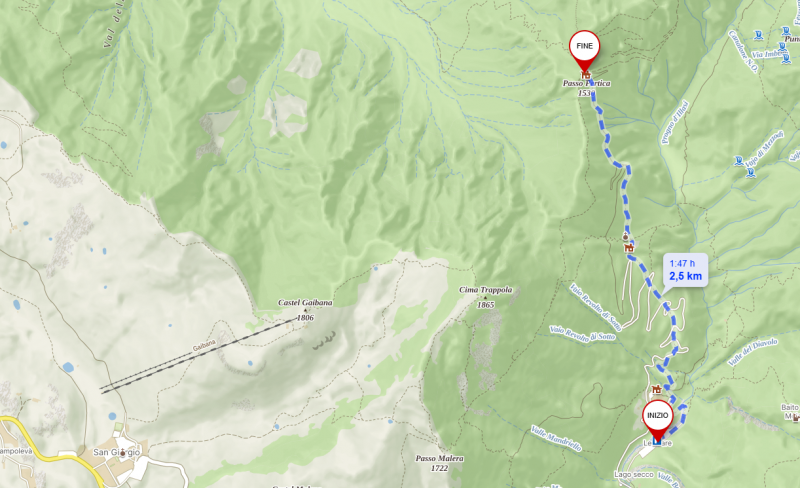Image resolution: width=800 pixels, height=488 pixels.
Task: Click the blue parking icon below INIZIO
Action: pyautogui.click(x=657, y=442)
